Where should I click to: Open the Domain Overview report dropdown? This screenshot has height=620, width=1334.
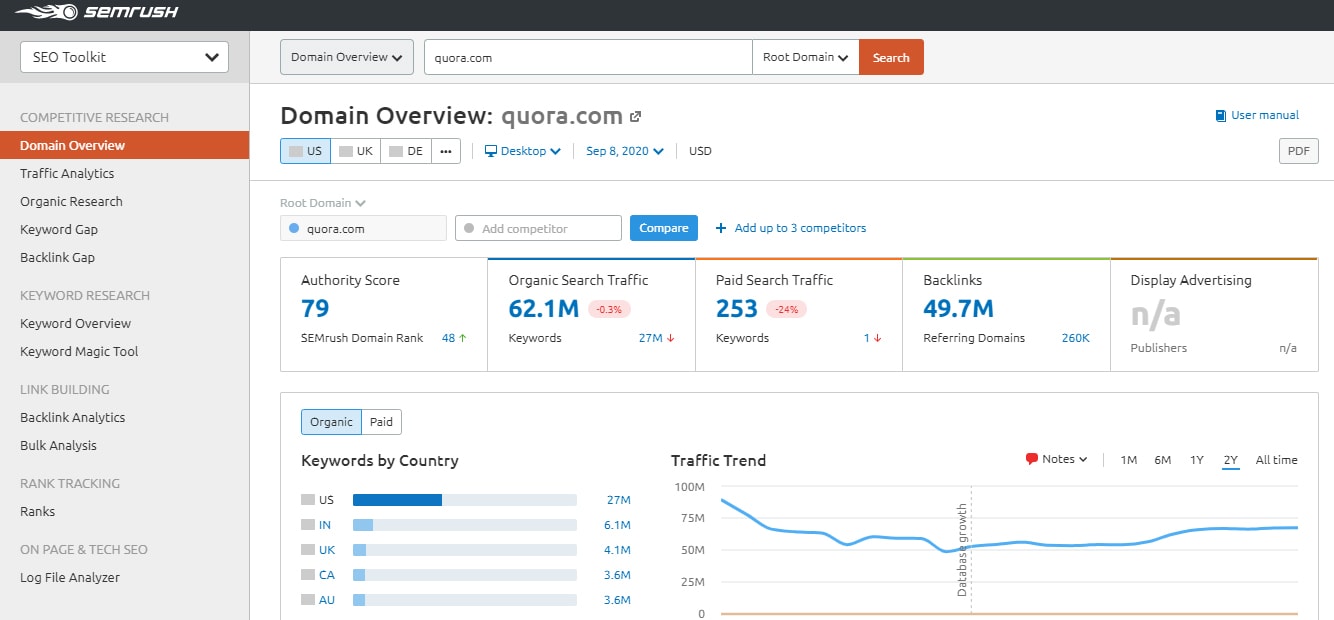pyautogui.click(x=347, y=57)
